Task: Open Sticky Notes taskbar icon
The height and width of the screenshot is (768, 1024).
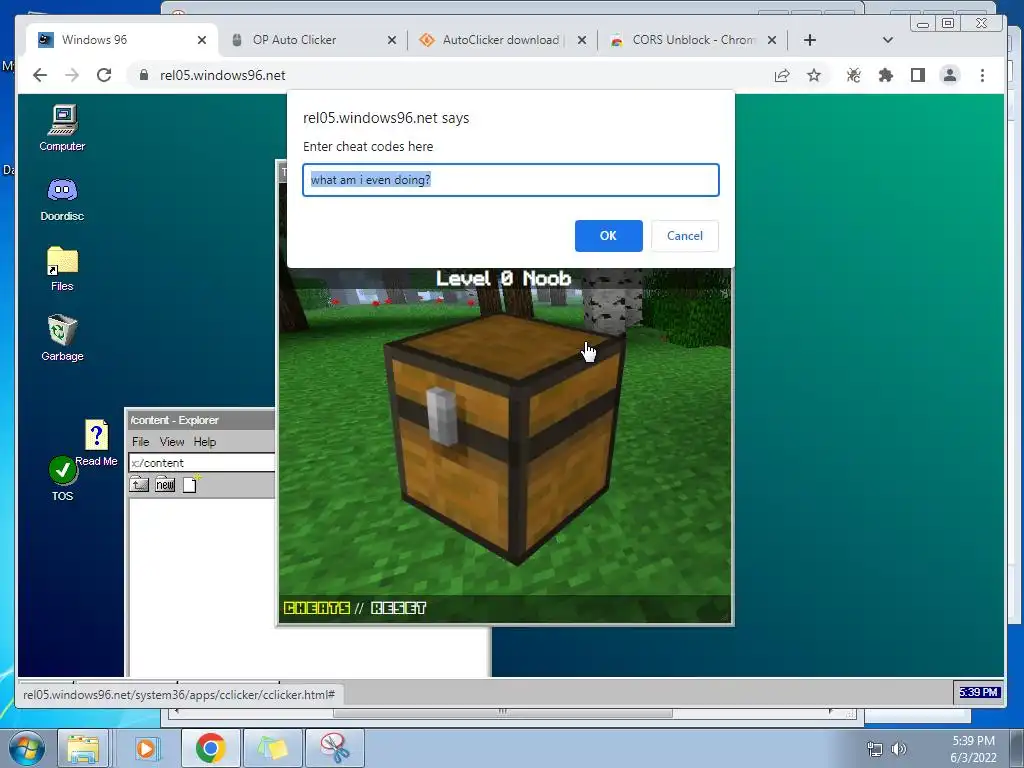Action: [x=273, y=748]
